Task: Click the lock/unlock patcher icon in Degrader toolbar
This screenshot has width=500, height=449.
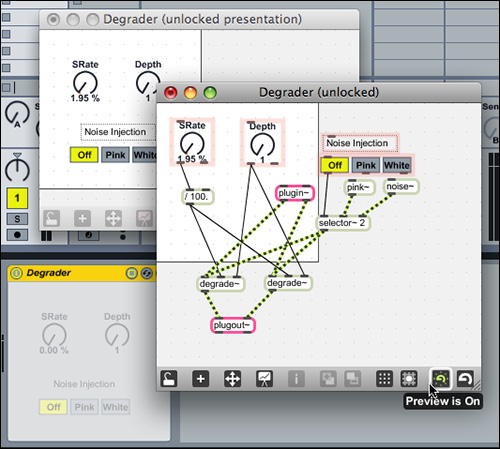Action: pyautogui.click(x=169, y=379)
